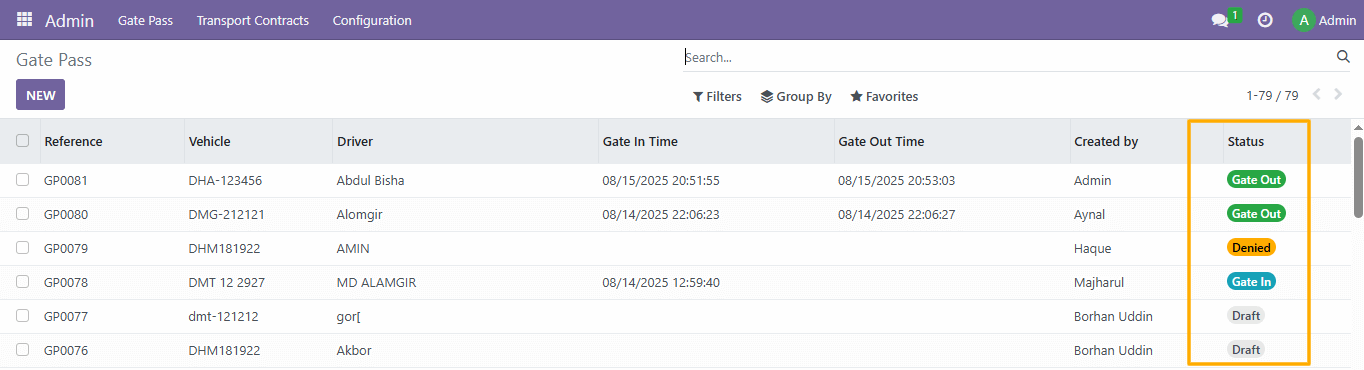This screenshot has width=1364, height=370.
Task: Click creator Aynal
Action: point(1090,215)
